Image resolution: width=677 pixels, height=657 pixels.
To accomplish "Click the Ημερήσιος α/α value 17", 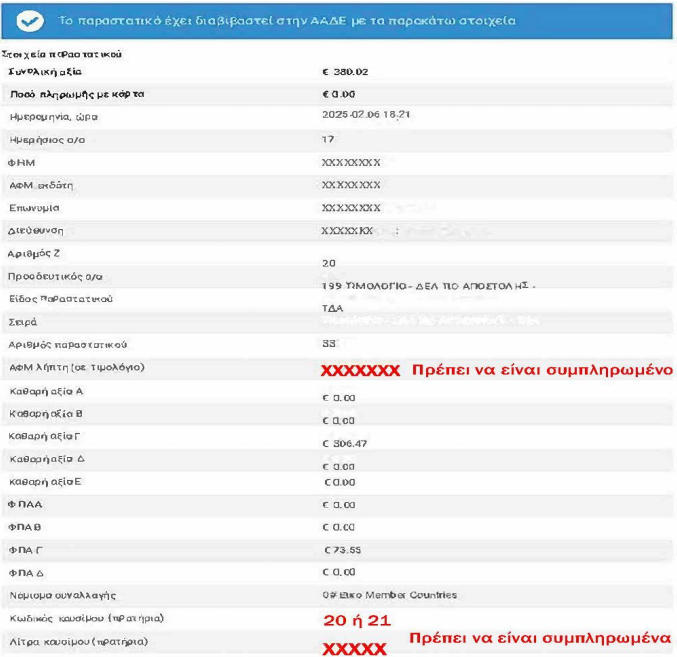I will click(x=327, y=139).
